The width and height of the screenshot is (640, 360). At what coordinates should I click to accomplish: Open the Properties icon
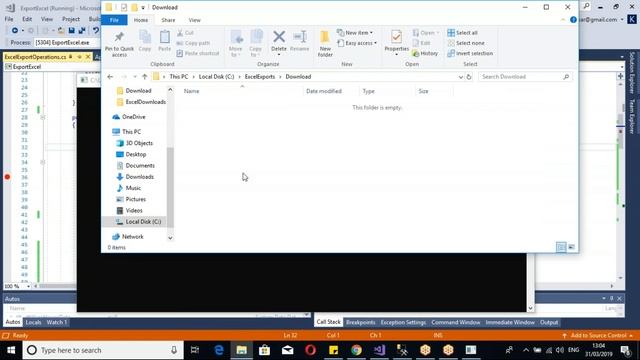pyautogui.click(x=396, y=37)
